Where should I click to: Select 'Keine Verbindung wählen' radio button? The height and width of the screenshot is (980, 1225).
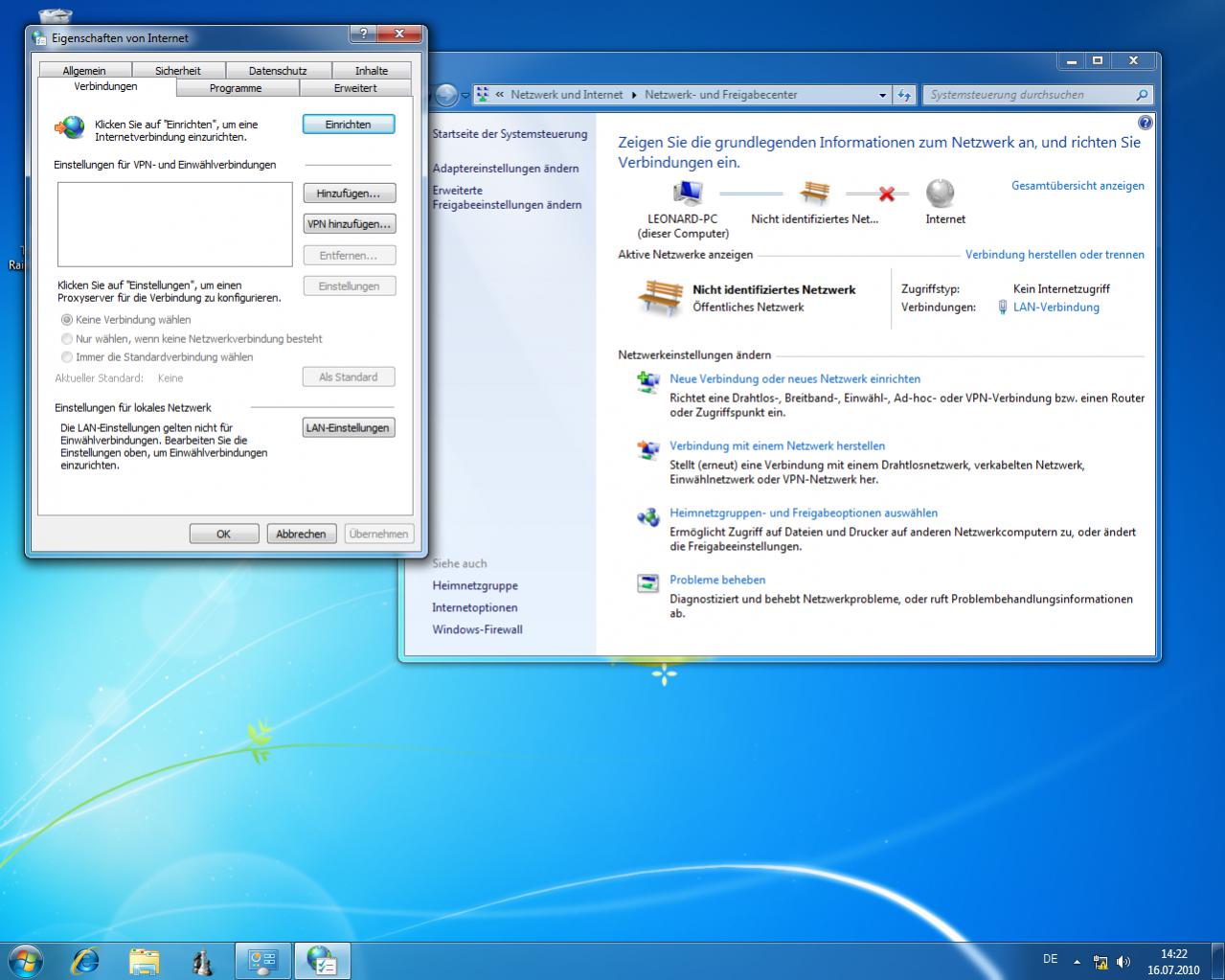67,320
